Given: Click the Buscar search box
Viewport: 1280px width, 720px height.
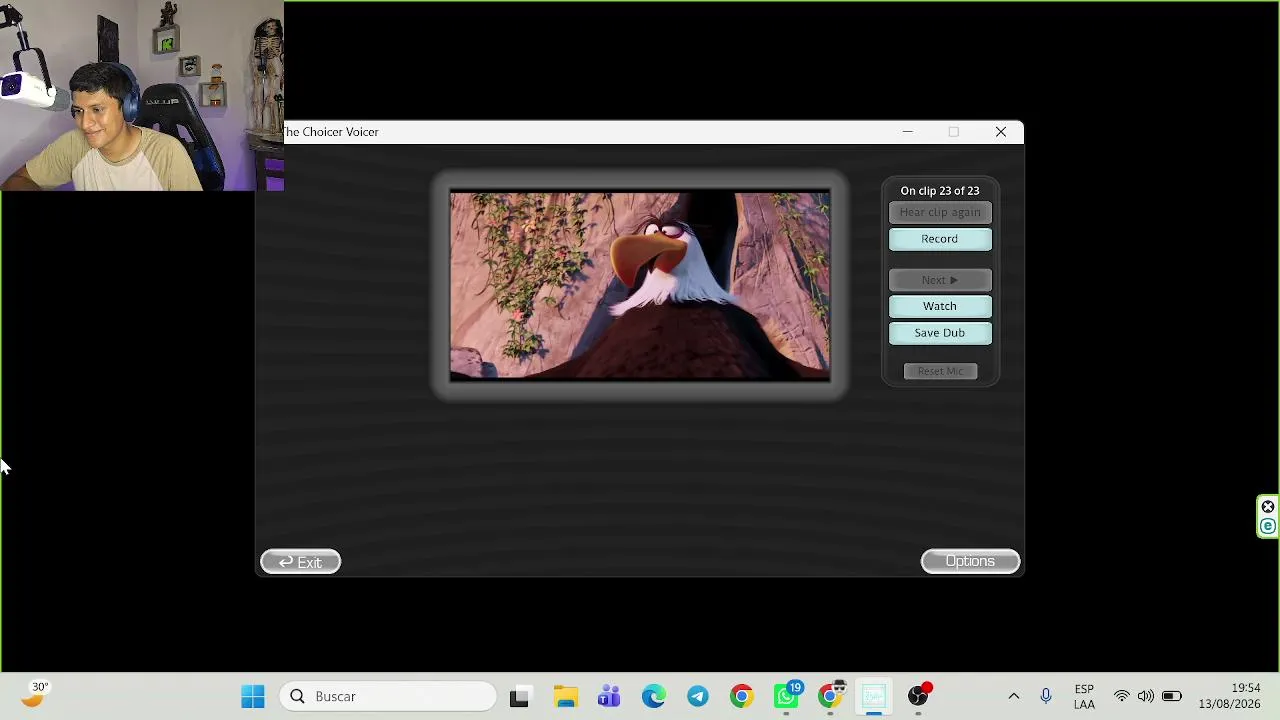Looking at the screenshot, I should (387, 697).
